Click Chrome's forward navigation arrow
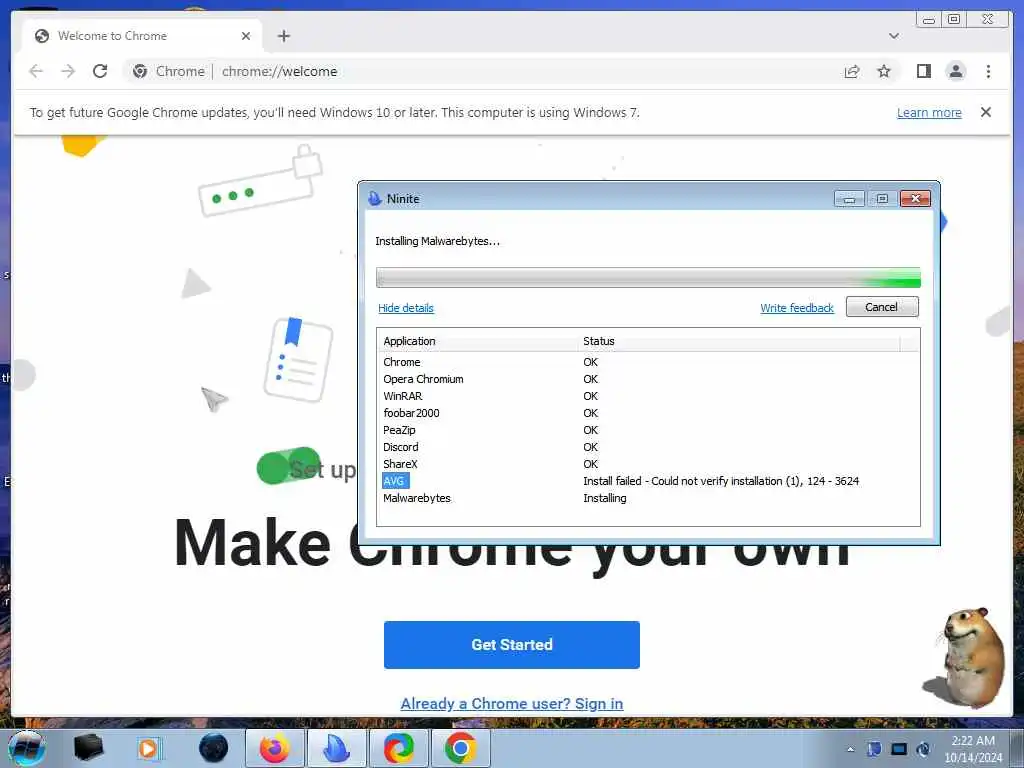Viewport: 1024px width, 768px height. (68, 71)
